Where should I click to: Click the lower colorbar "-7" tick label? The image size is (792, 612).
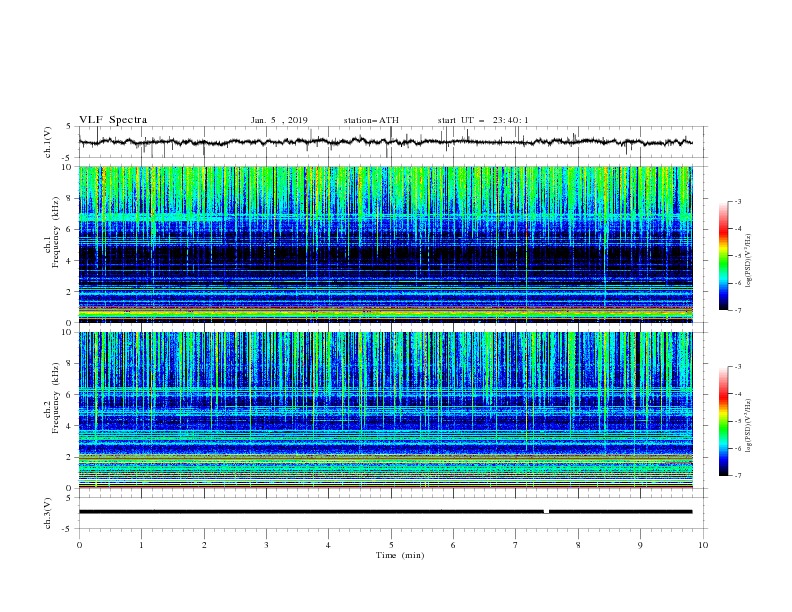pos(738,476)
